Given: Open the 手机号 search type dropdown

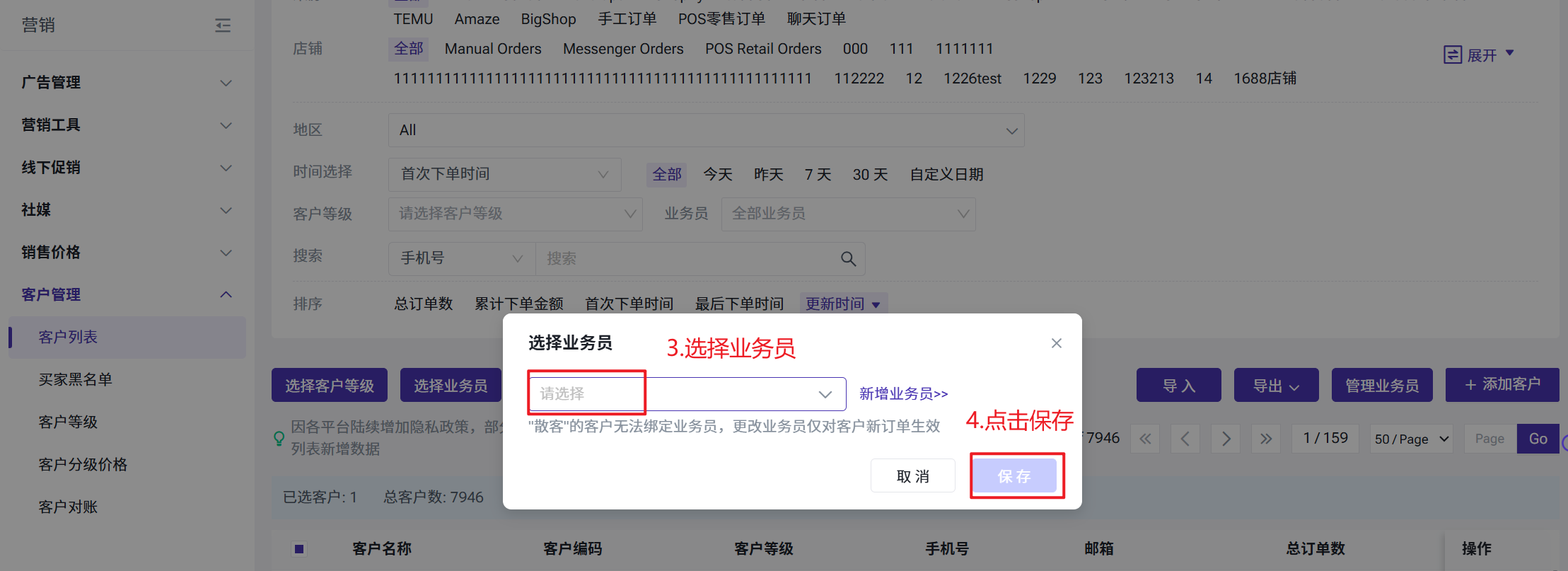Looking at the screenshot, I should click(462, 259).
